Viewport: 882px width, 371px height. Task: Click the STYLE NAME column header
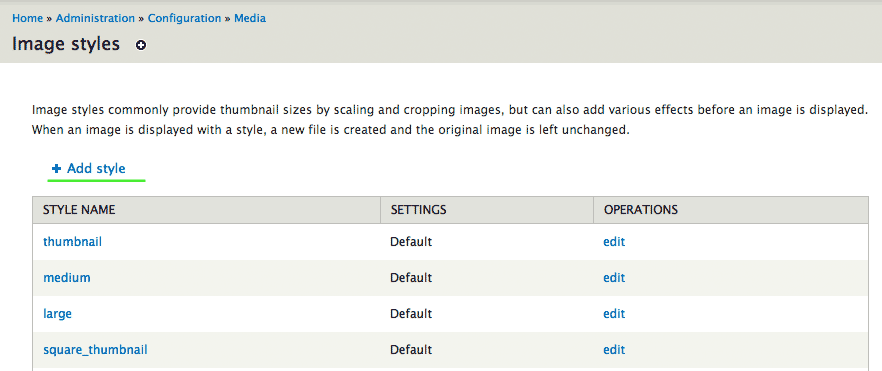tap(79, 210)
